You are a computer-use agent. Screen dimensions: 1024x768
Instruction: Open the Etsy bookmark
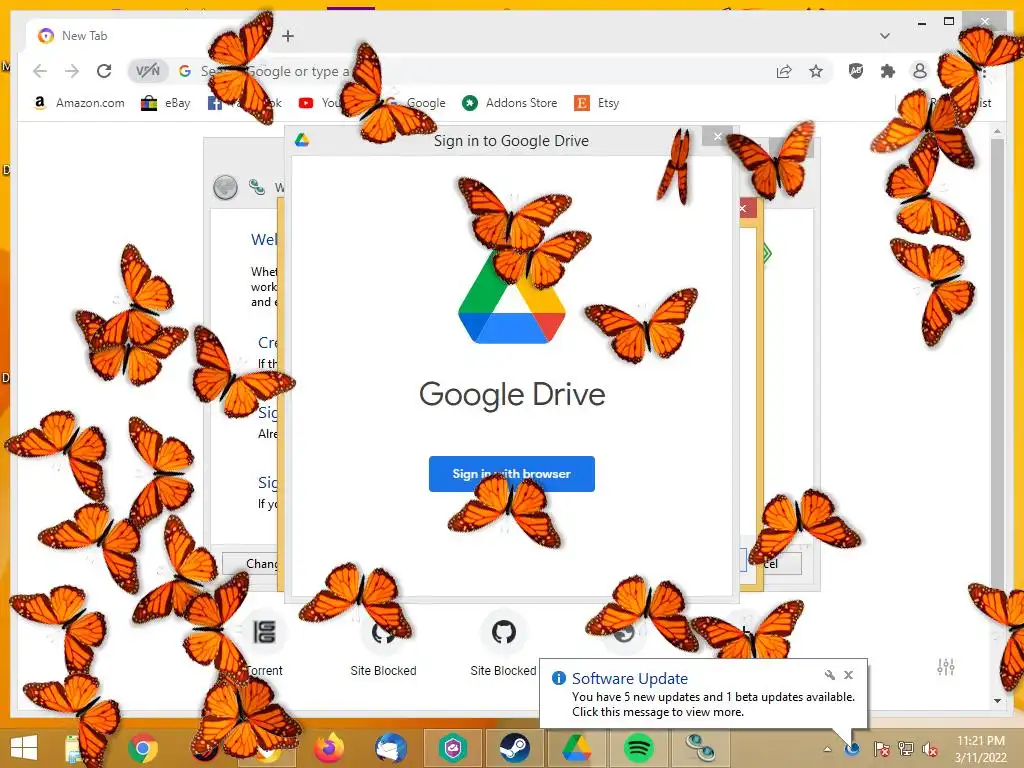pos(596,103)
